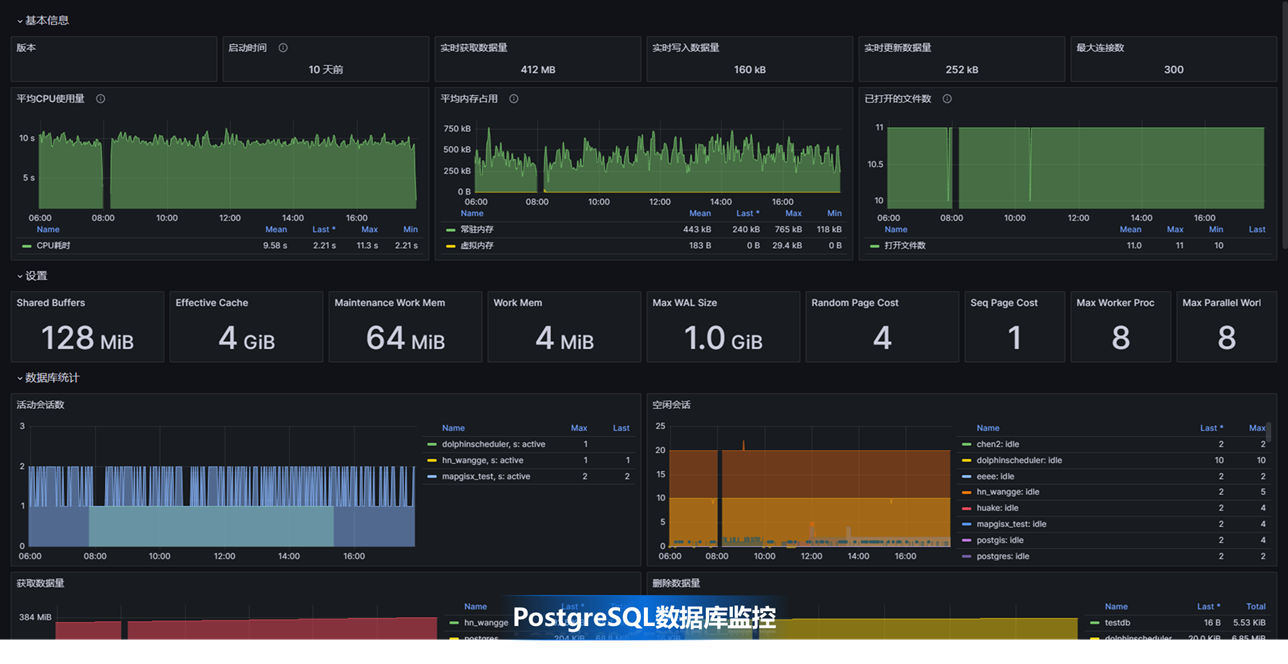Click the Maintenance Work Mem value 64 MiB
This screenshot has height=664, width=1288.
point(405,339)
